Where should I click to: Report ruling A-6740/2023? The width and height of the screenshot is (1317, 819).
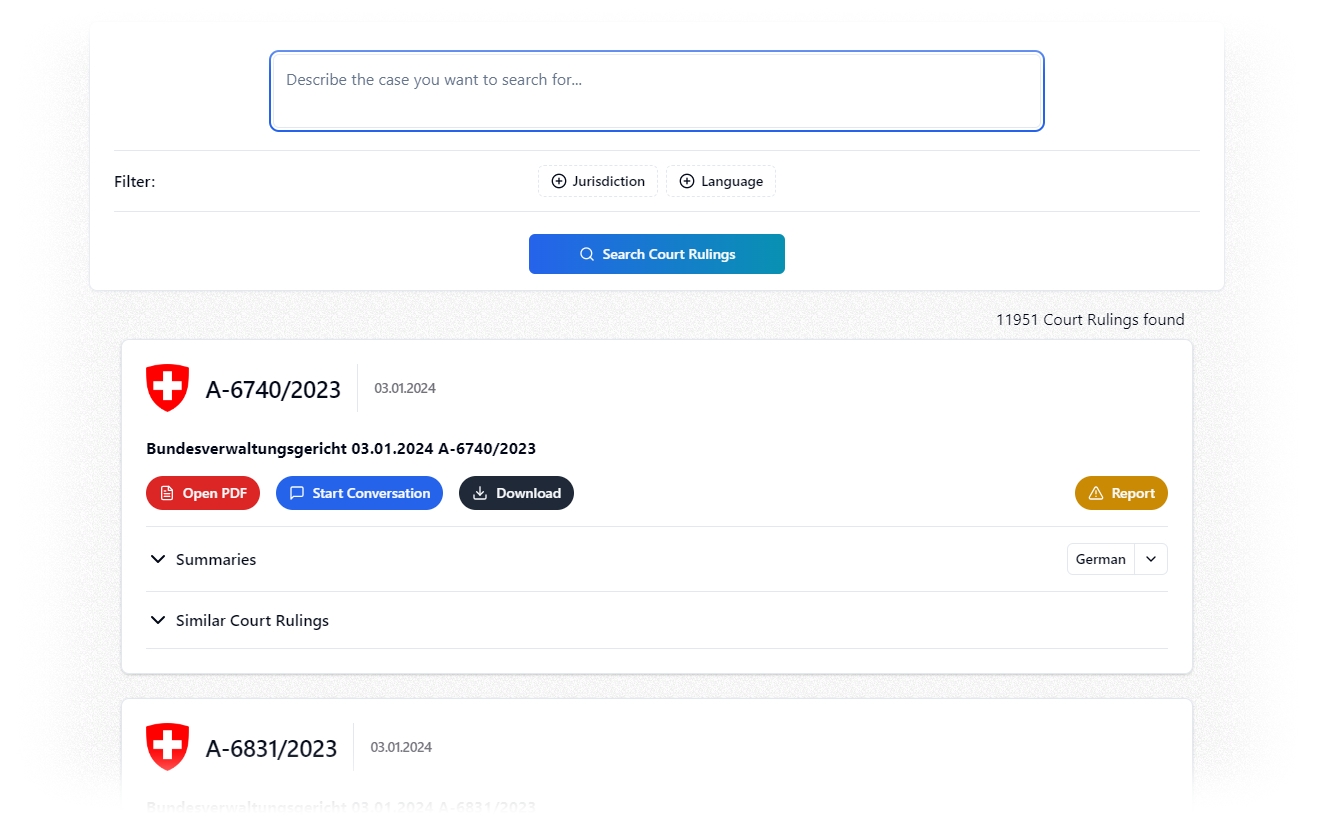click(1121, 493)
